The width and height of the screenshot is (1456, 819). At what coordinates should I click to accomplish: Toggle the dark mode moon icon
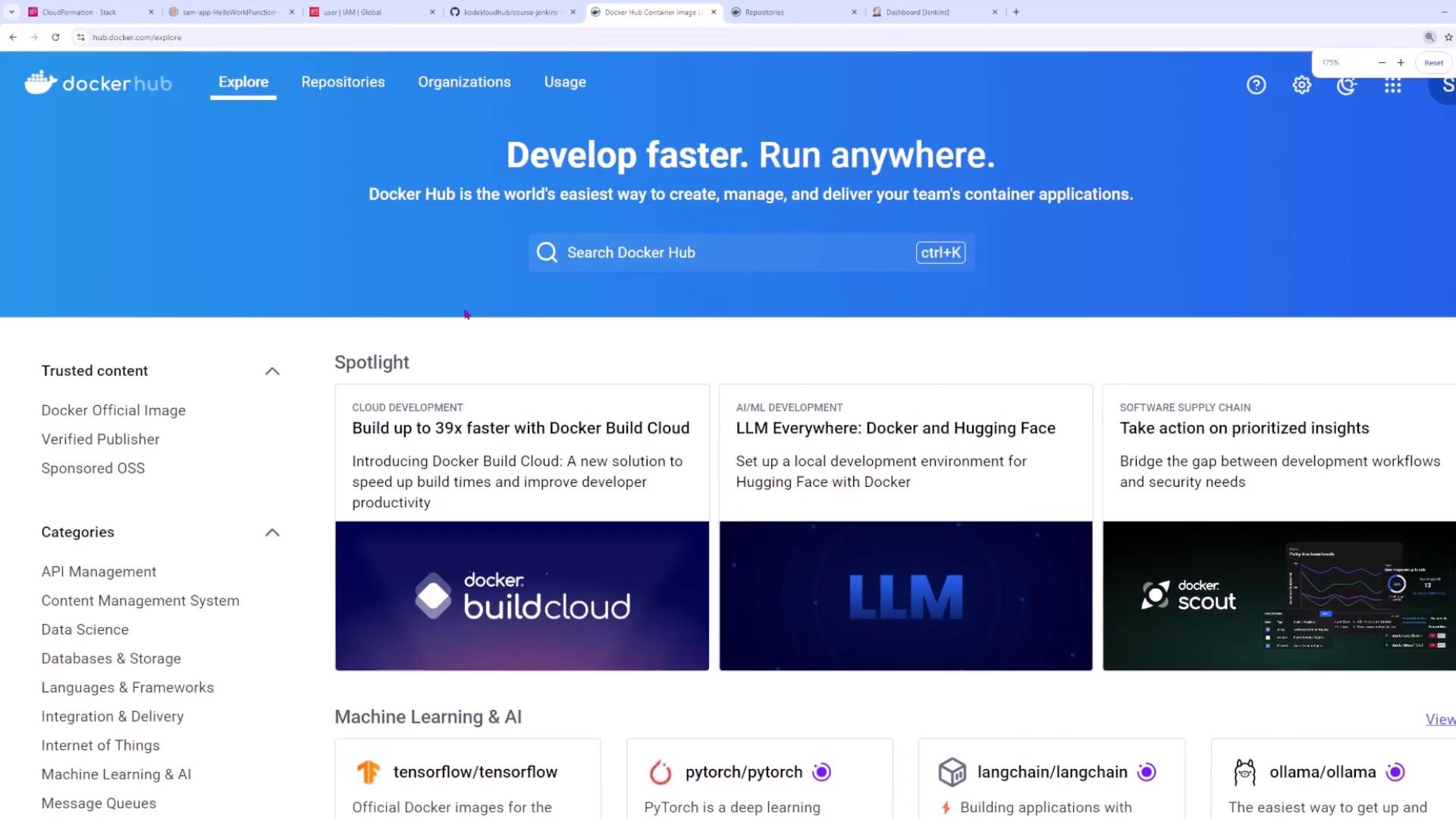click(1347, 85)
